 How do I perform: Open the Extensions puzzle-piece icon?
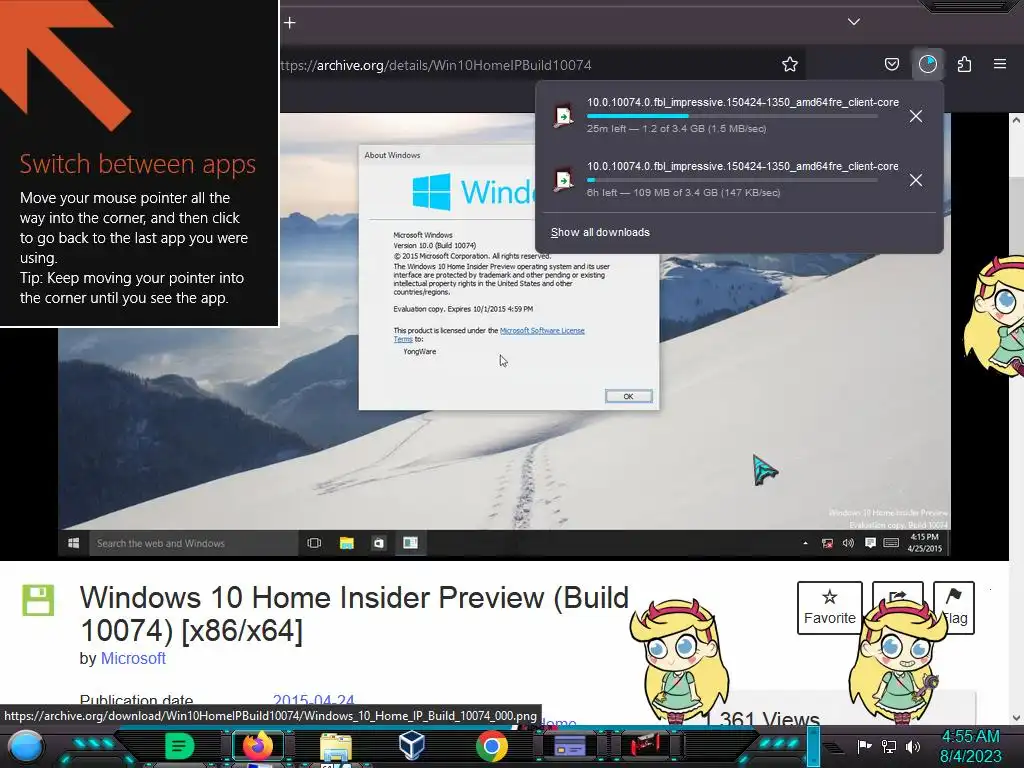[x=964, y=64]
